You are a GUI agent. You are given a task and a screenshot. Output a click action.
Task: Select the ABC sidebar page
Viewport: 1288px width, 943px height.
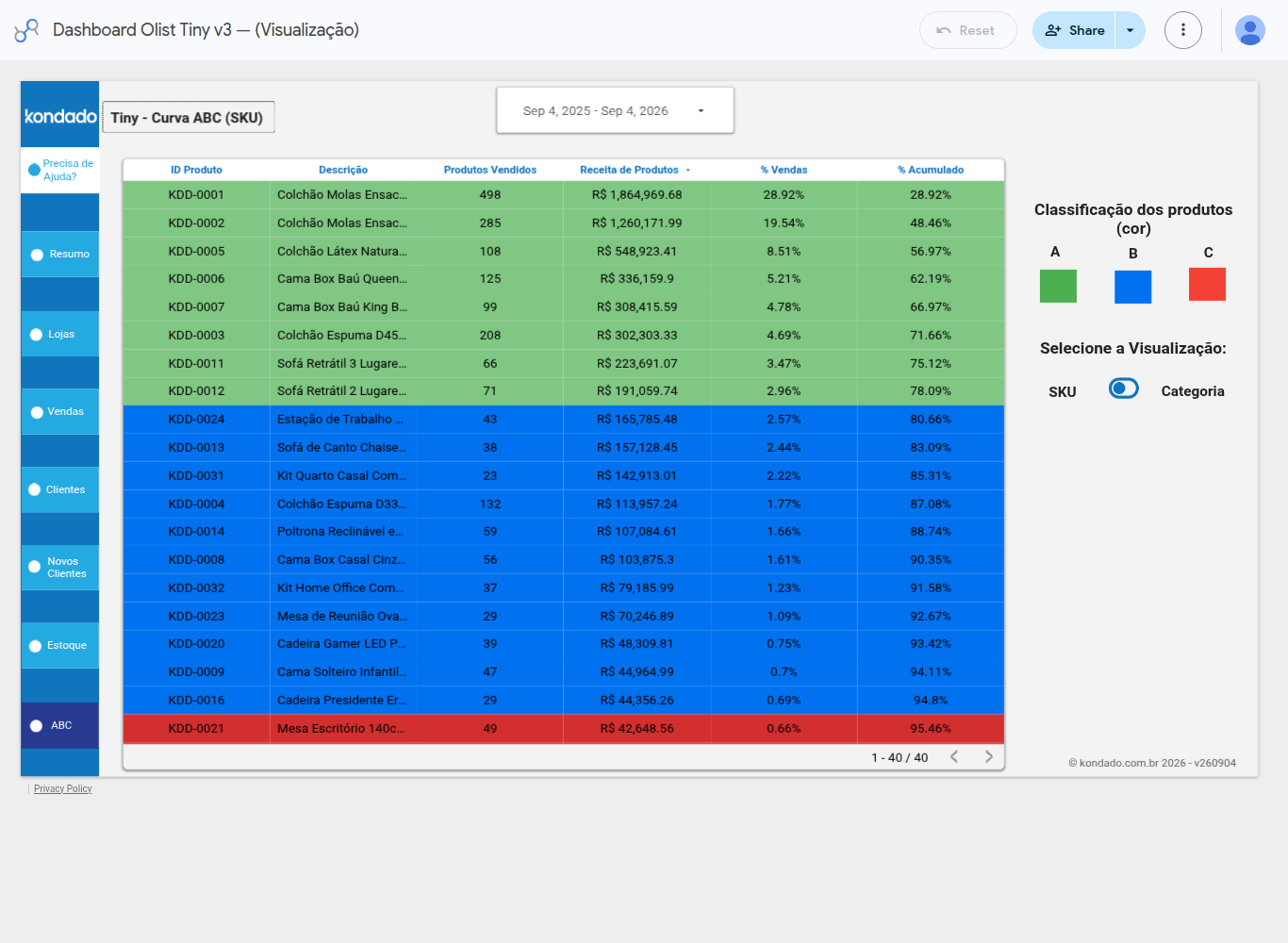tap(60, 725)
